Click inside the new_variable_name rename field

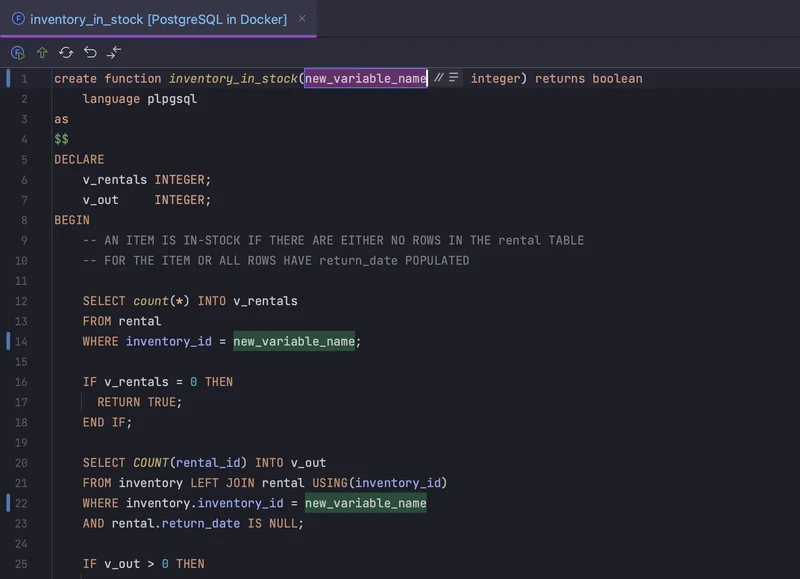(365, 78)
